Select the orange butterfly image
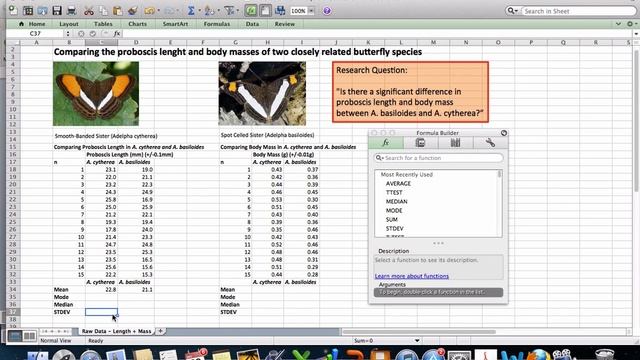This screenshot has height=360, width=640. coord(96,93)
